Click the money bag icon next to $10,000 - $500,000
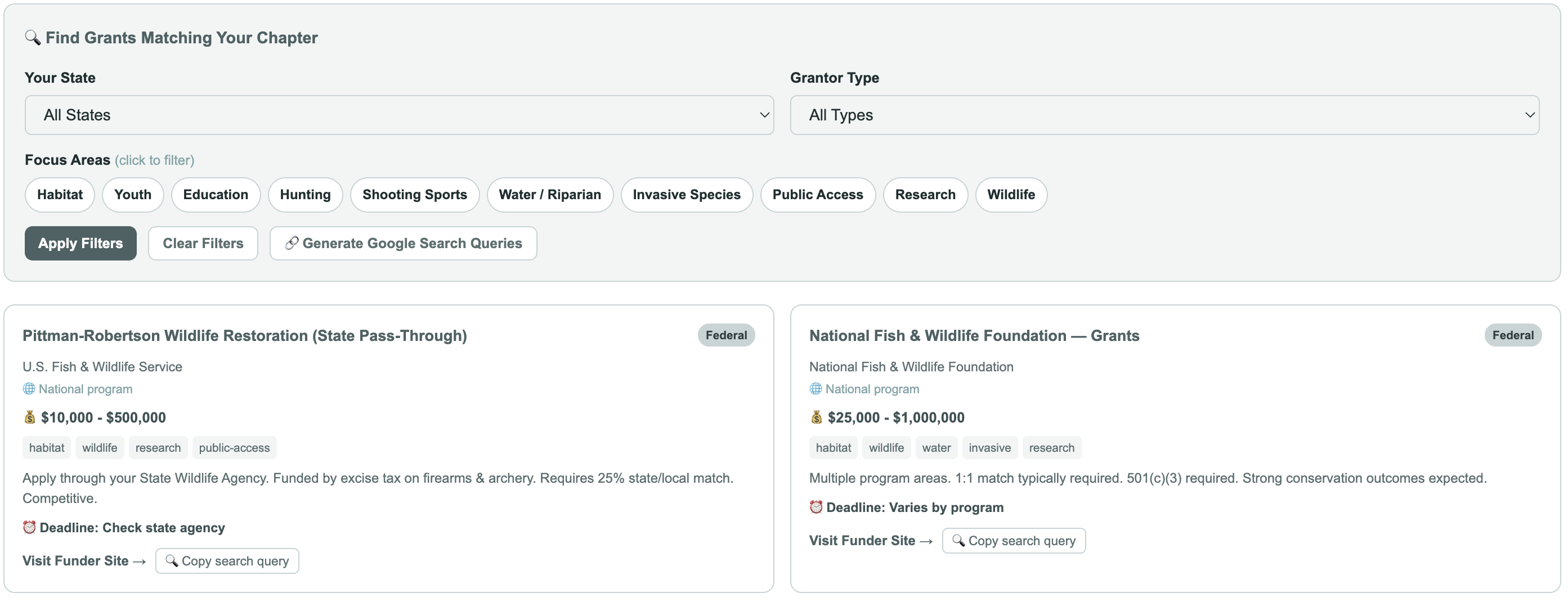 tap(29, 417)
